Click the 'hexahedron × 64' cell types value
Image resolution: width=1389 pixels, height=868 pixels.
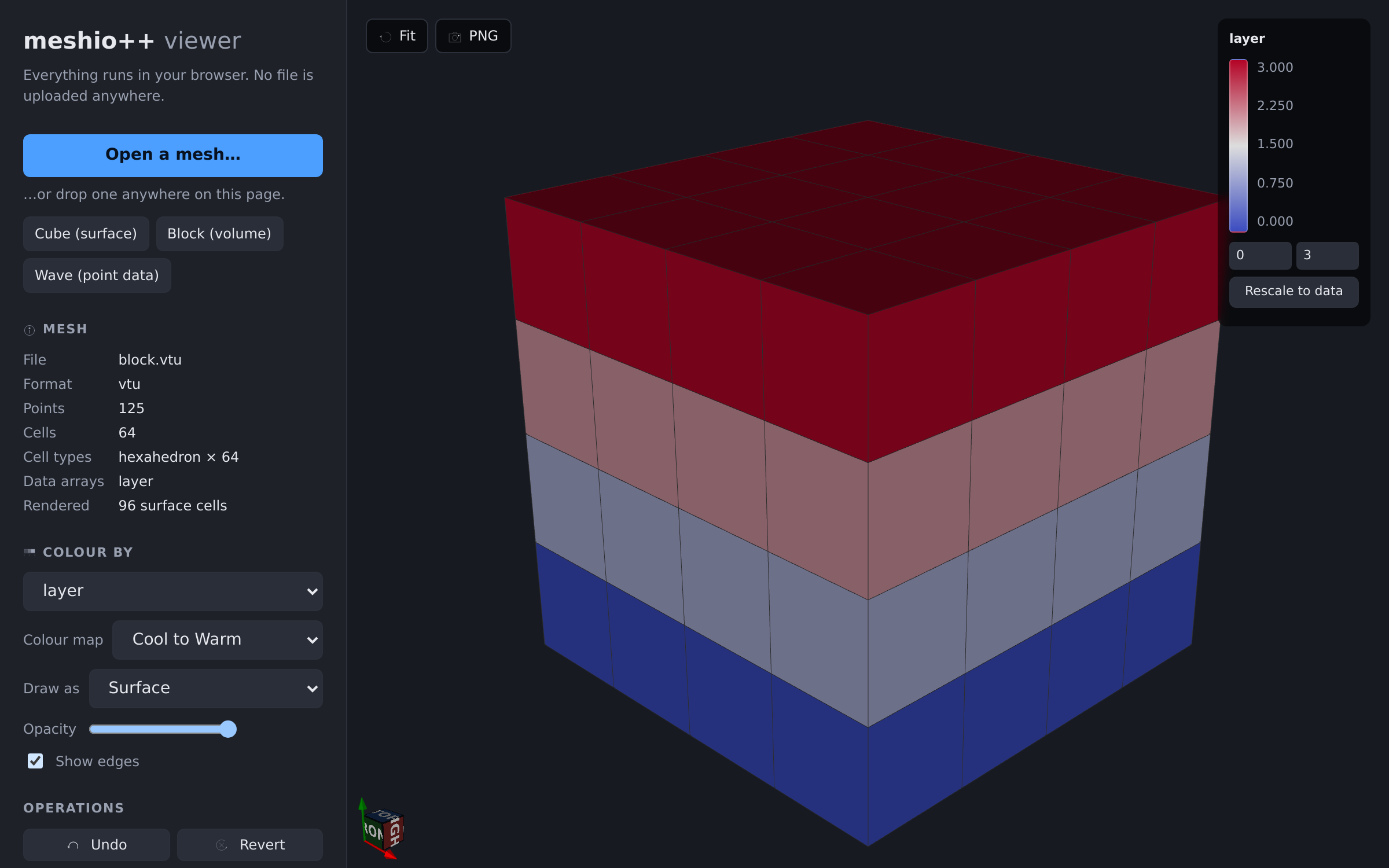(x=178, y=457)
